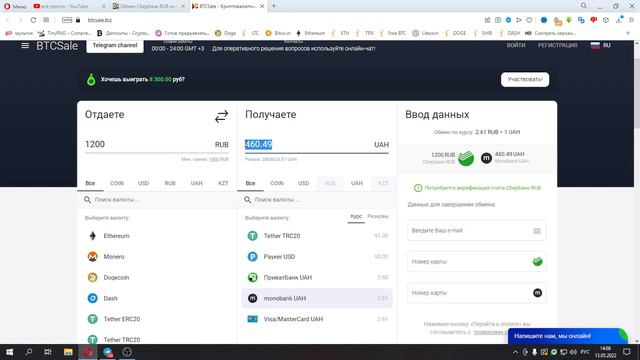Viewport: 640px width, 360px height.
Task: Open Task View on taskbar
Action: coord(48,352)
